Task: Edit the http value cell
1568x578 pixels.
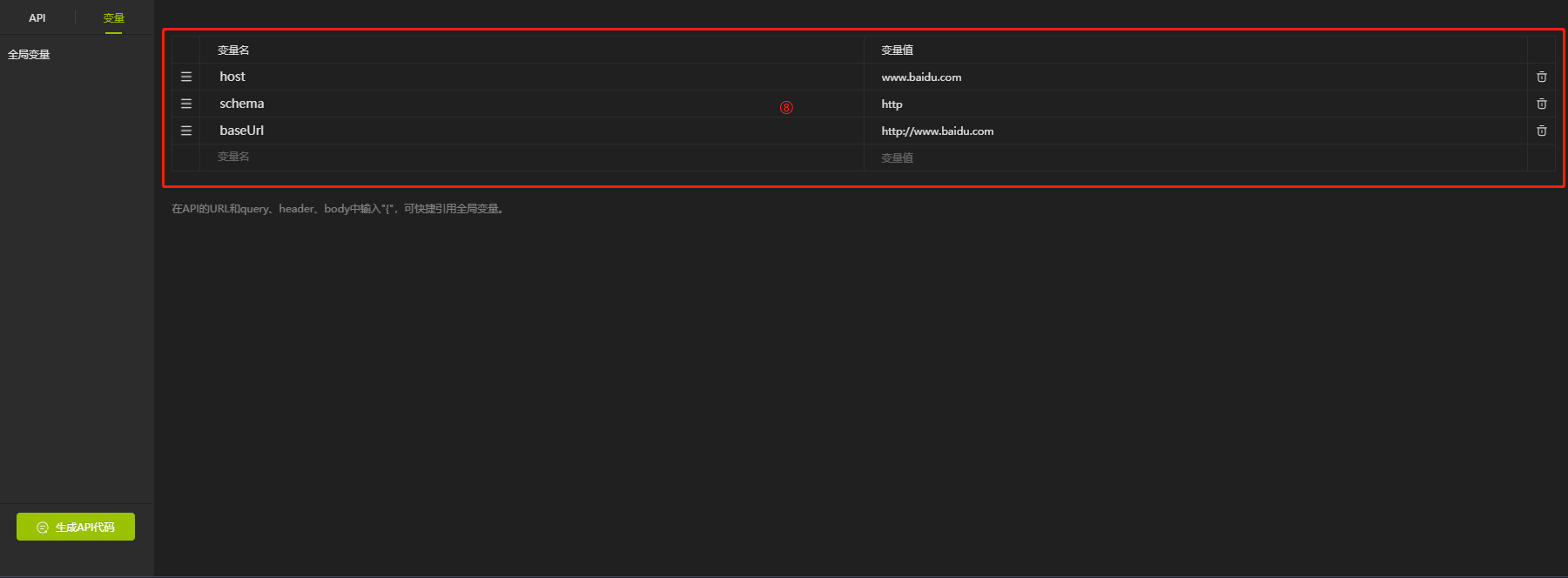Action: click(1195, 104)
